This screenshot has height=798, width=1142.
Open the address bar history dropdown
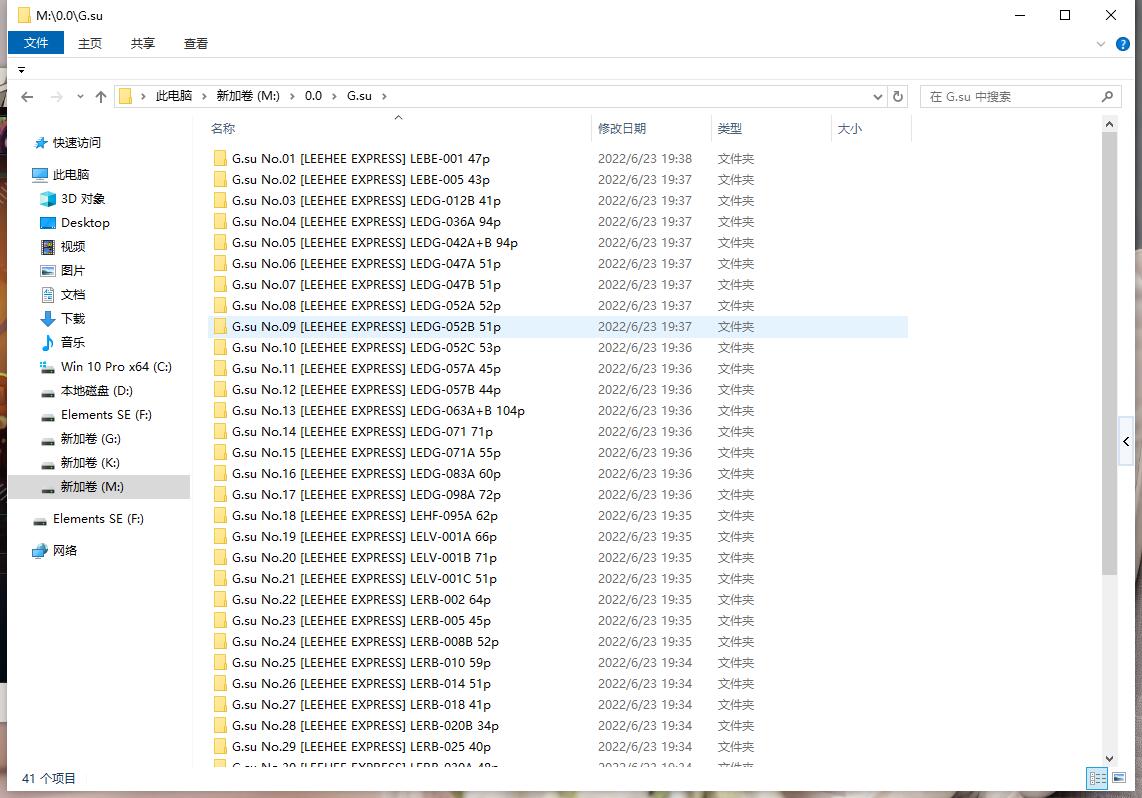pos(878,96)
